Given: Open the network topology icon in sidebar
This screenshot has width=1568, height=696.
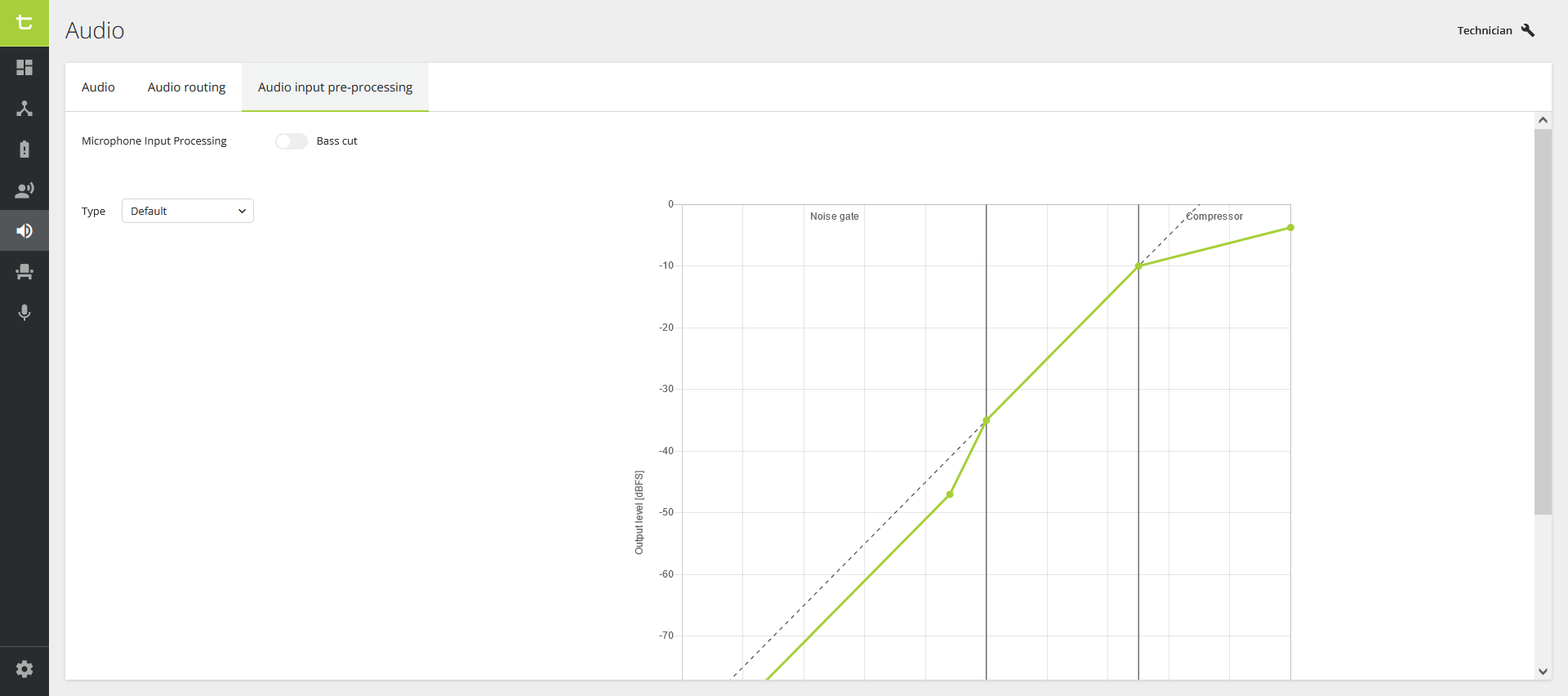Looking at the screenshot, I should click(24, 109).
